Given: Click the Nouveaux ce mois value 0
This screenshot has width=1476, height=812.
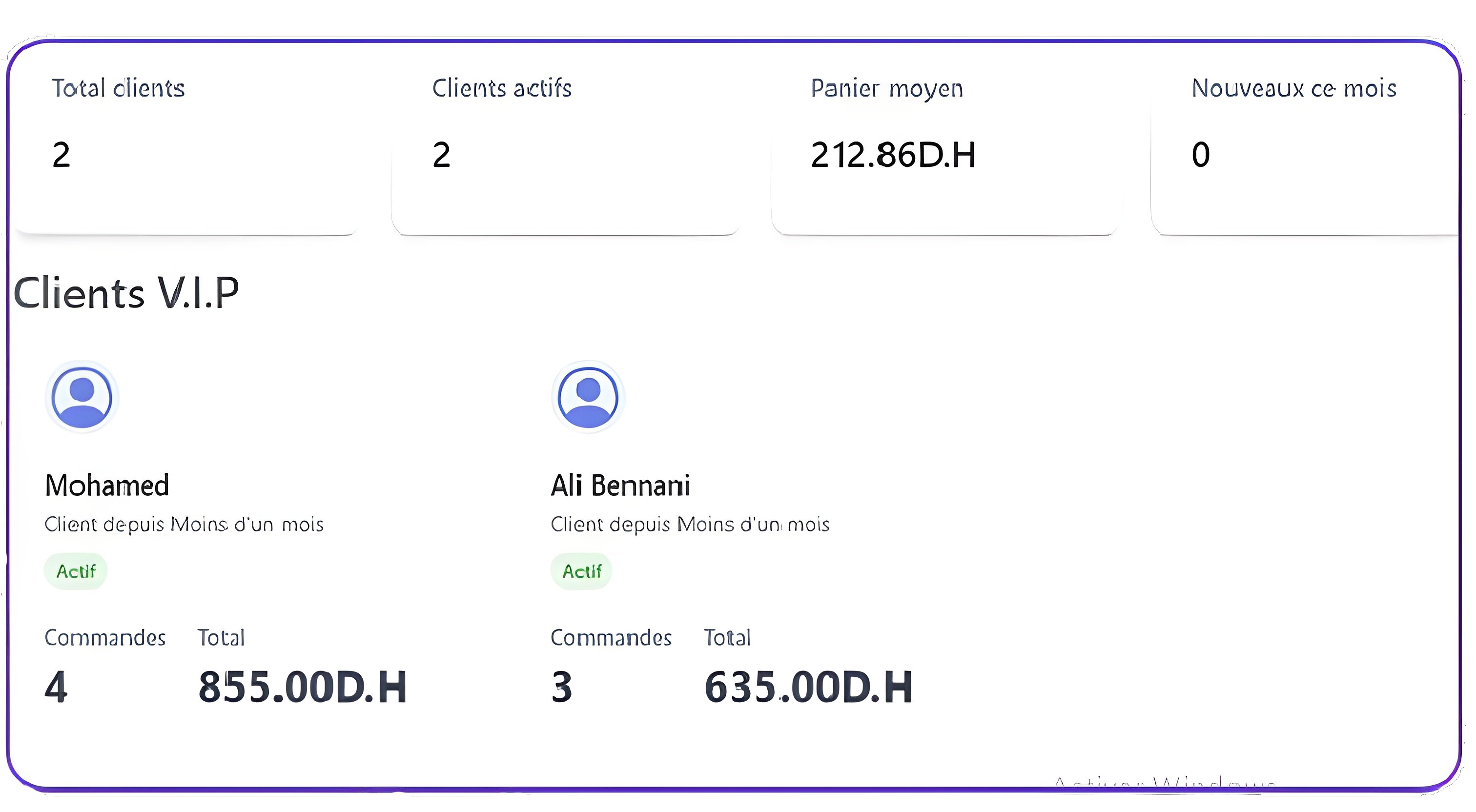Looking at the screenshot, I should [x=1200, y=155].
